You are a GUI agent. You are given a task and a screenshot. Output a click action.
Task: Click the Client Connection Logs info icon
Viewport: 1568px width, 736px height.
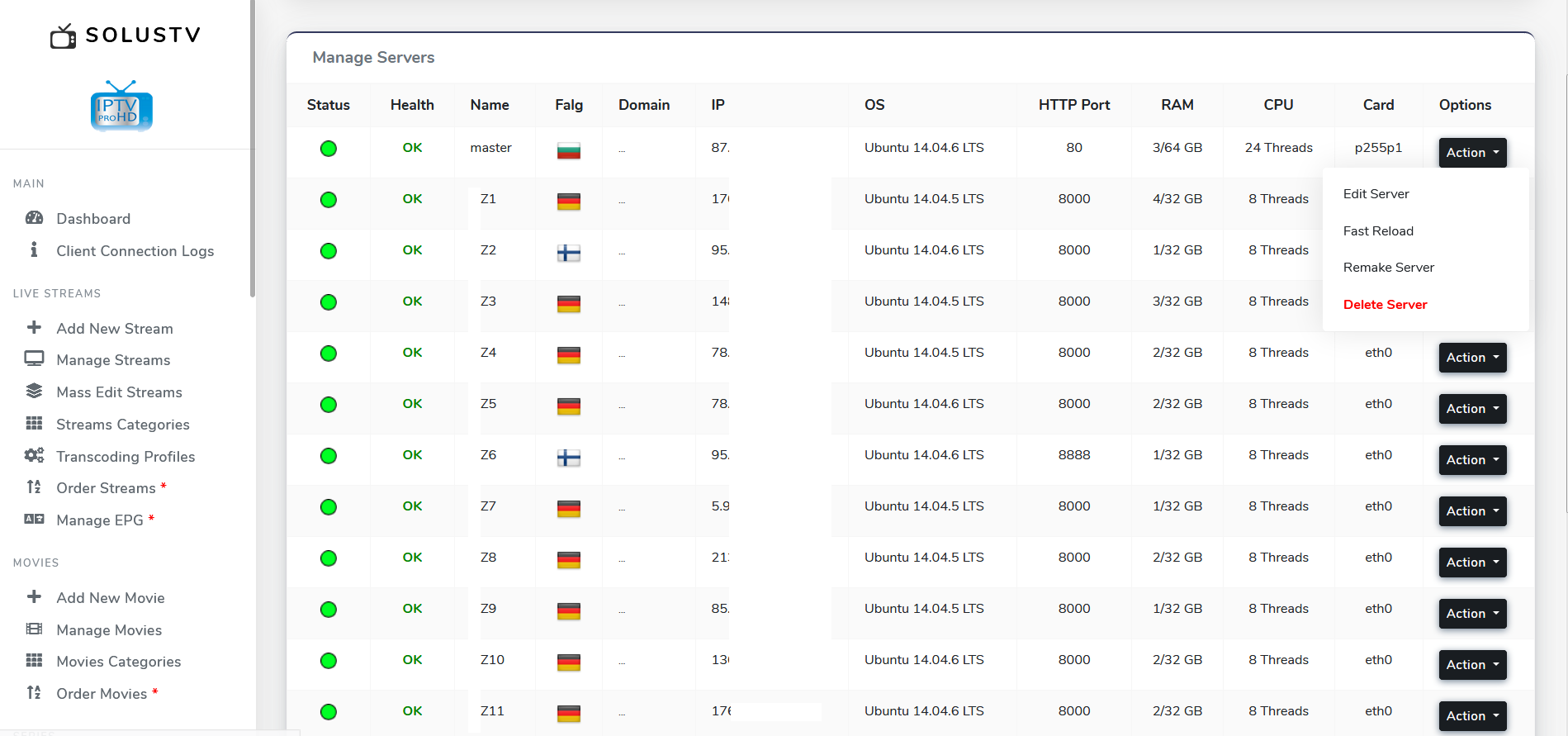click(34, 250)
